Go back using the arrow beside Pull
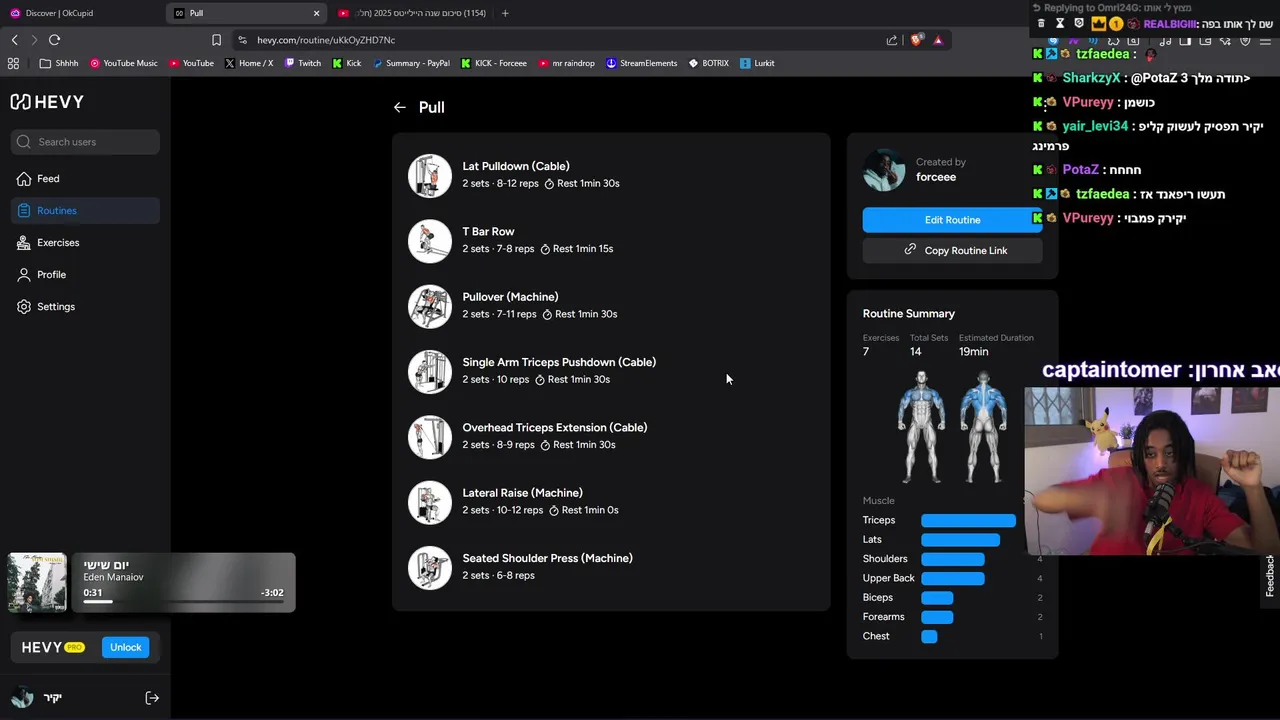The image size is (1280, 720). click(x=400, y=107)
